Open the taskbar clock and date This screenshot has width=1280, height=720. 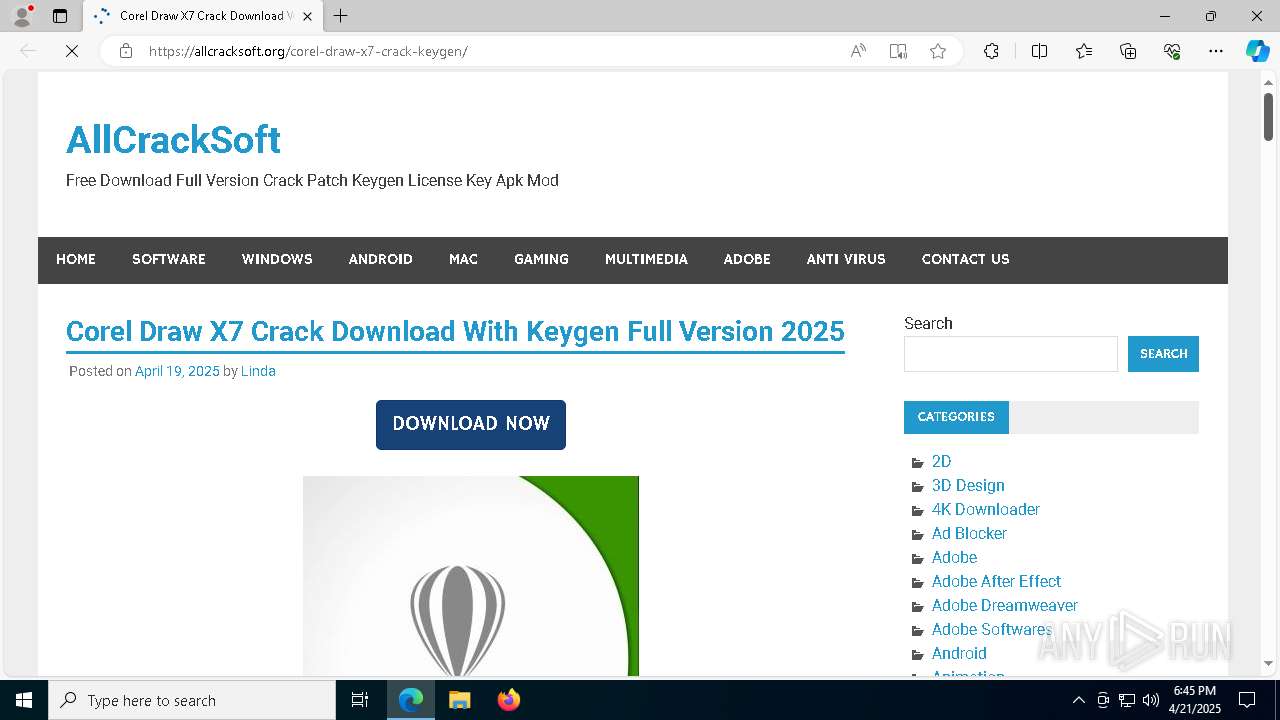(x=1194, y=700)
